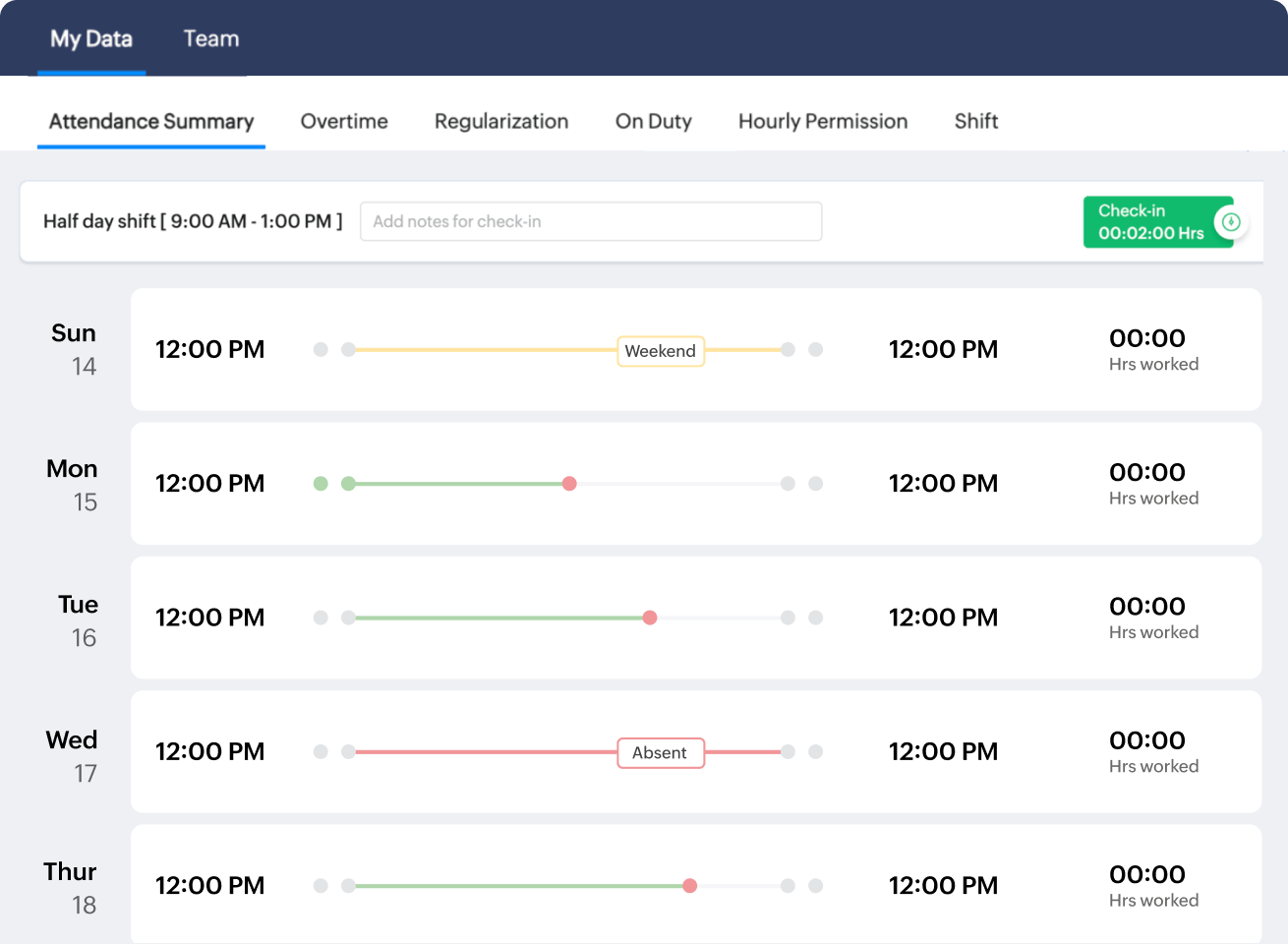
Task: Click the gray end dot on Tuesday's row
Action: click(787, 618)
